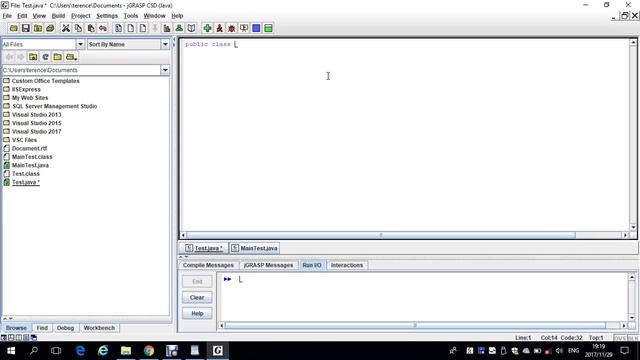The width and height of the screenshot is (640, 360).
Task: Switch to the Interactions tab
Action: pyautogui.click(x=347, y=265)
